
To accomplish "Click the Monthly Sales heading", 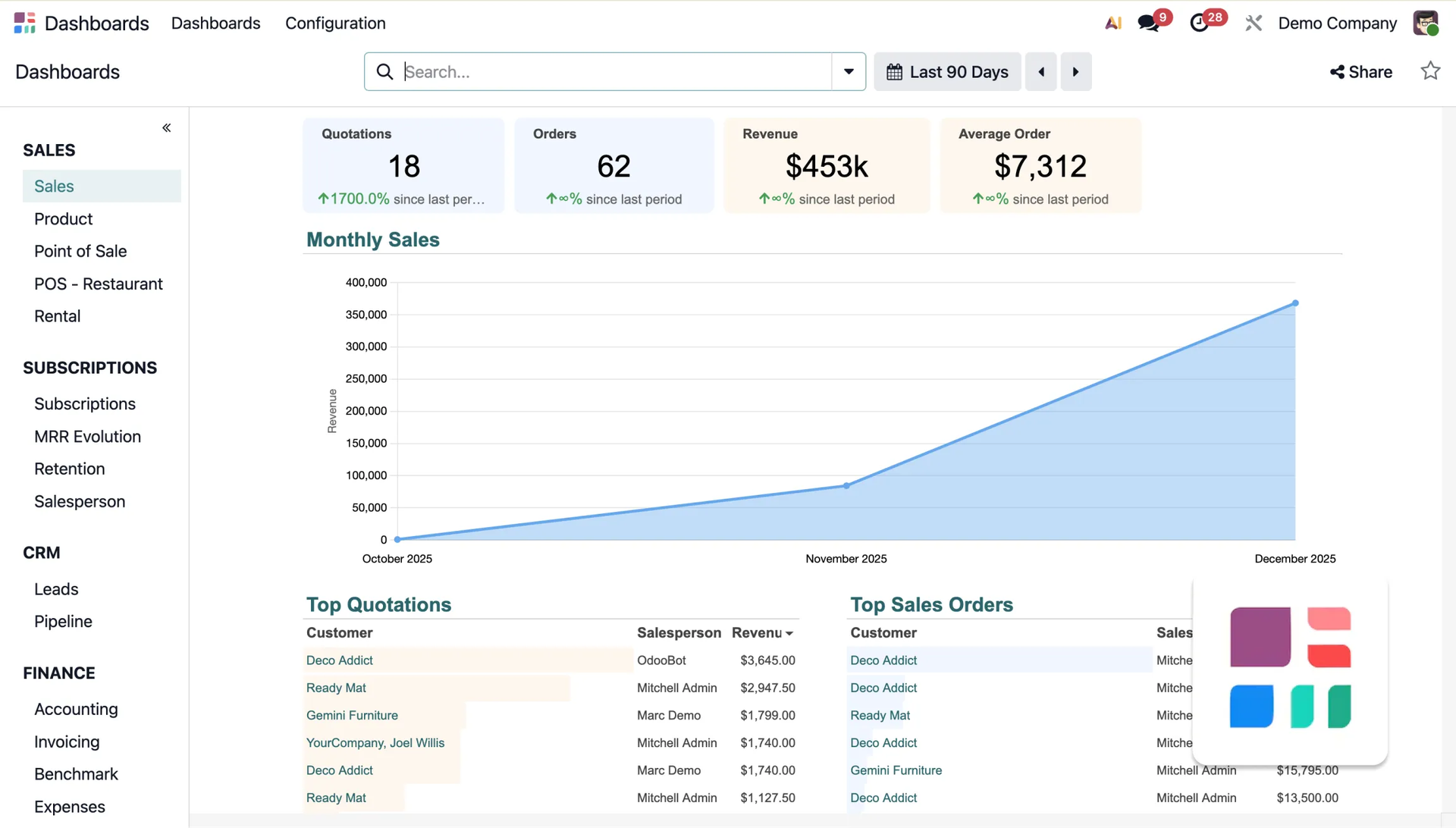I will tap(373, 240).
